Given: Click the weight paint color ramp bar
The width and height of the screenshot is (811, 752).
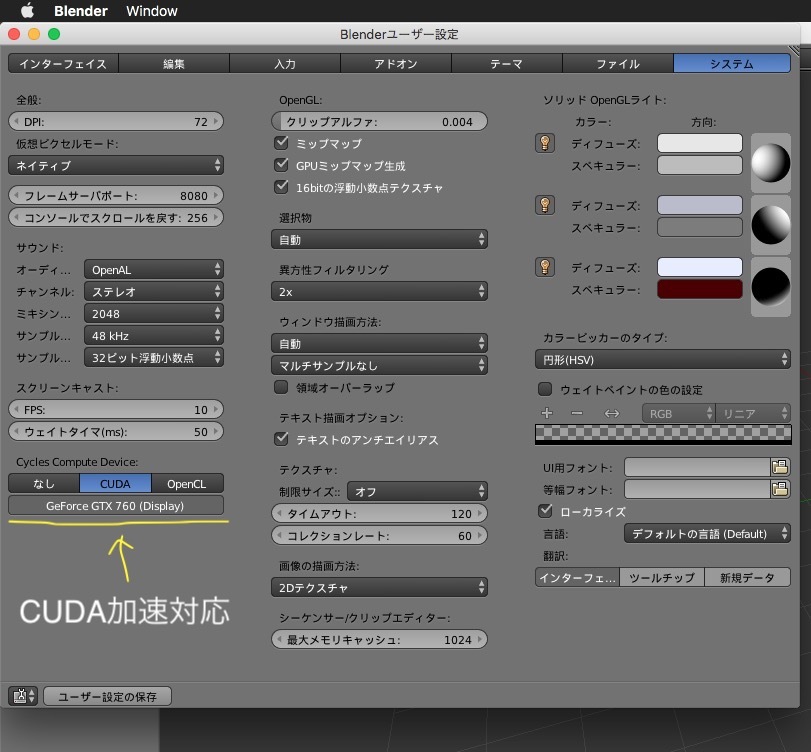Looking at the screenshot, I should click(x=663, y=434).
